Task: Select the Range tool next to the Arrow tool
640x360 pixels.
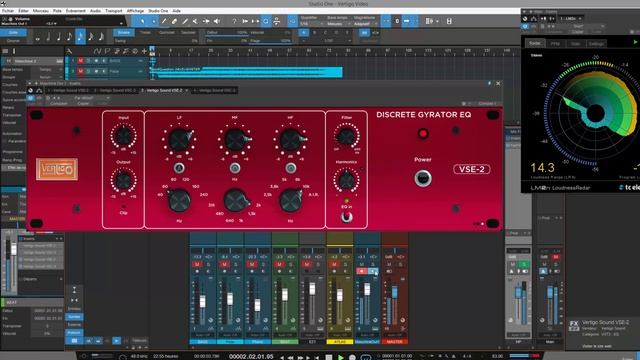Action: click(x=153, y=21)
